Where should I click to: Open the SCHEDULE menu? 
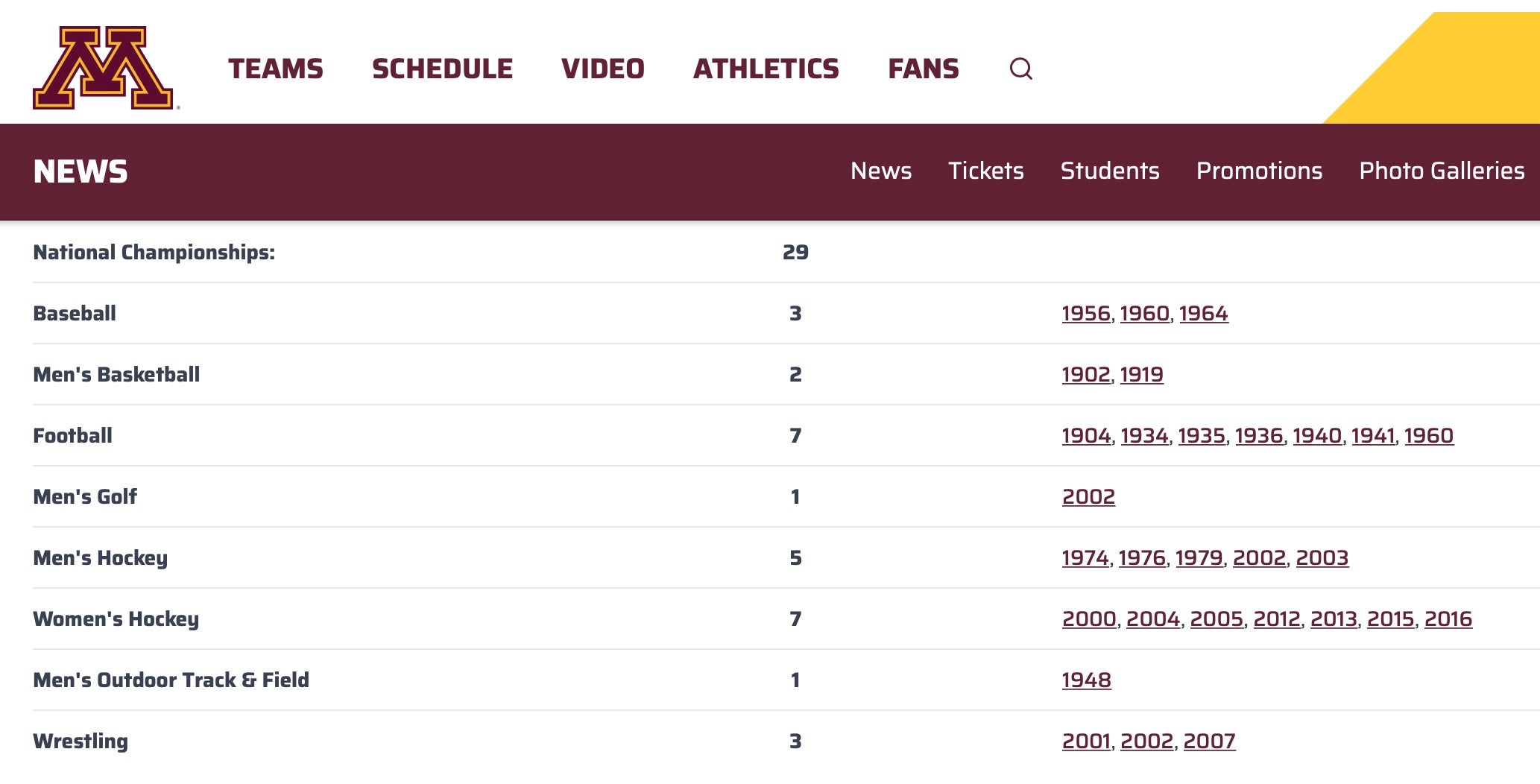[x=442, y=69]
